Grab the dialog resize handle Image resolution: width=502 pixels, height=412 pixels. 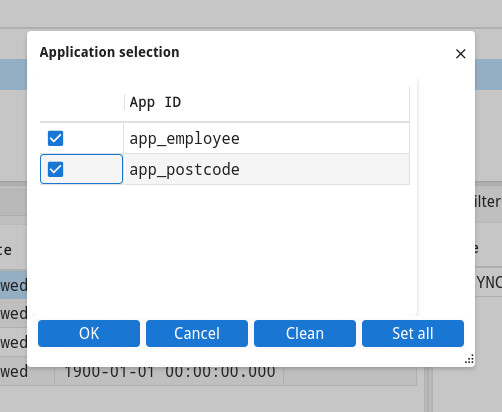coord(469,360)
